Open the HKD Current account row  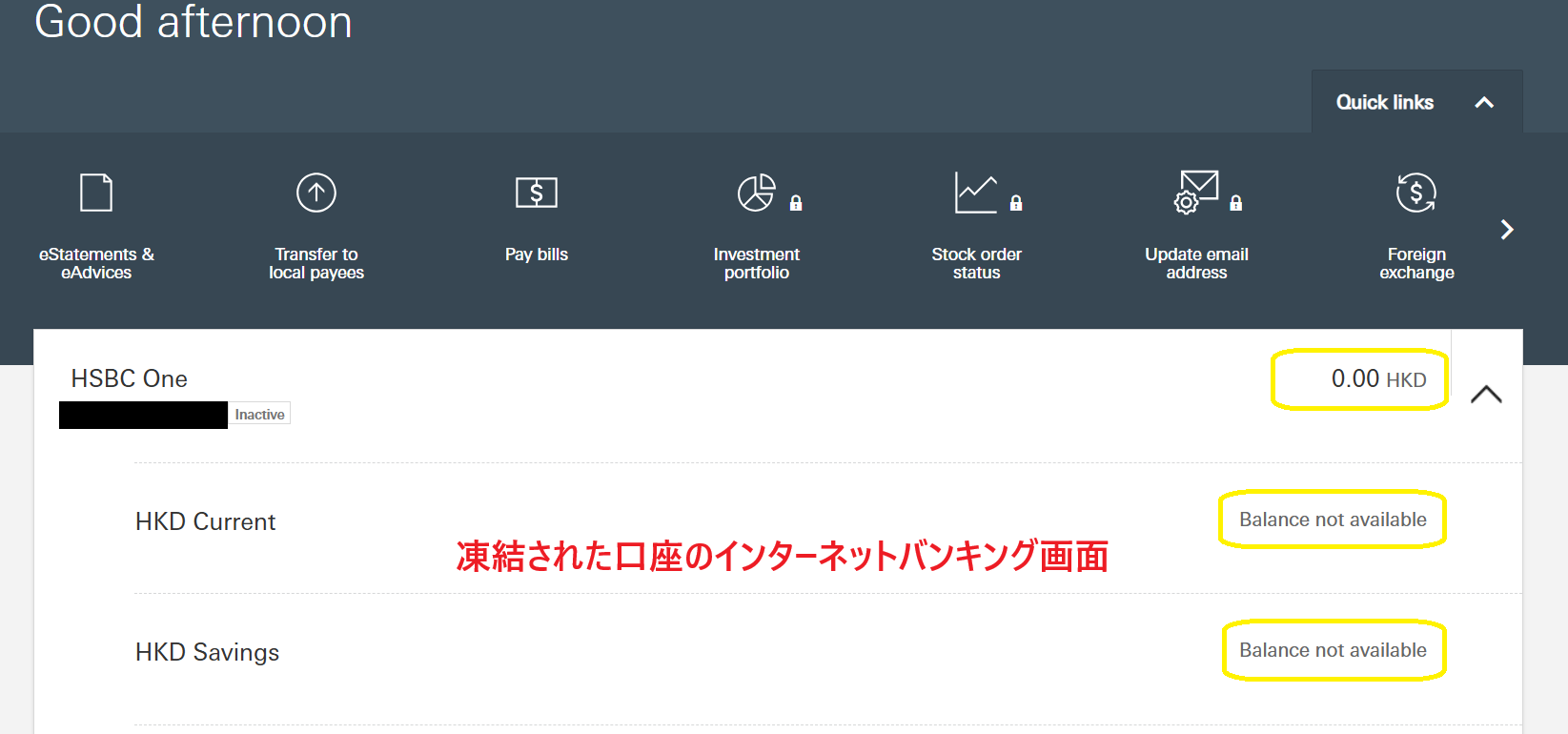206,521
